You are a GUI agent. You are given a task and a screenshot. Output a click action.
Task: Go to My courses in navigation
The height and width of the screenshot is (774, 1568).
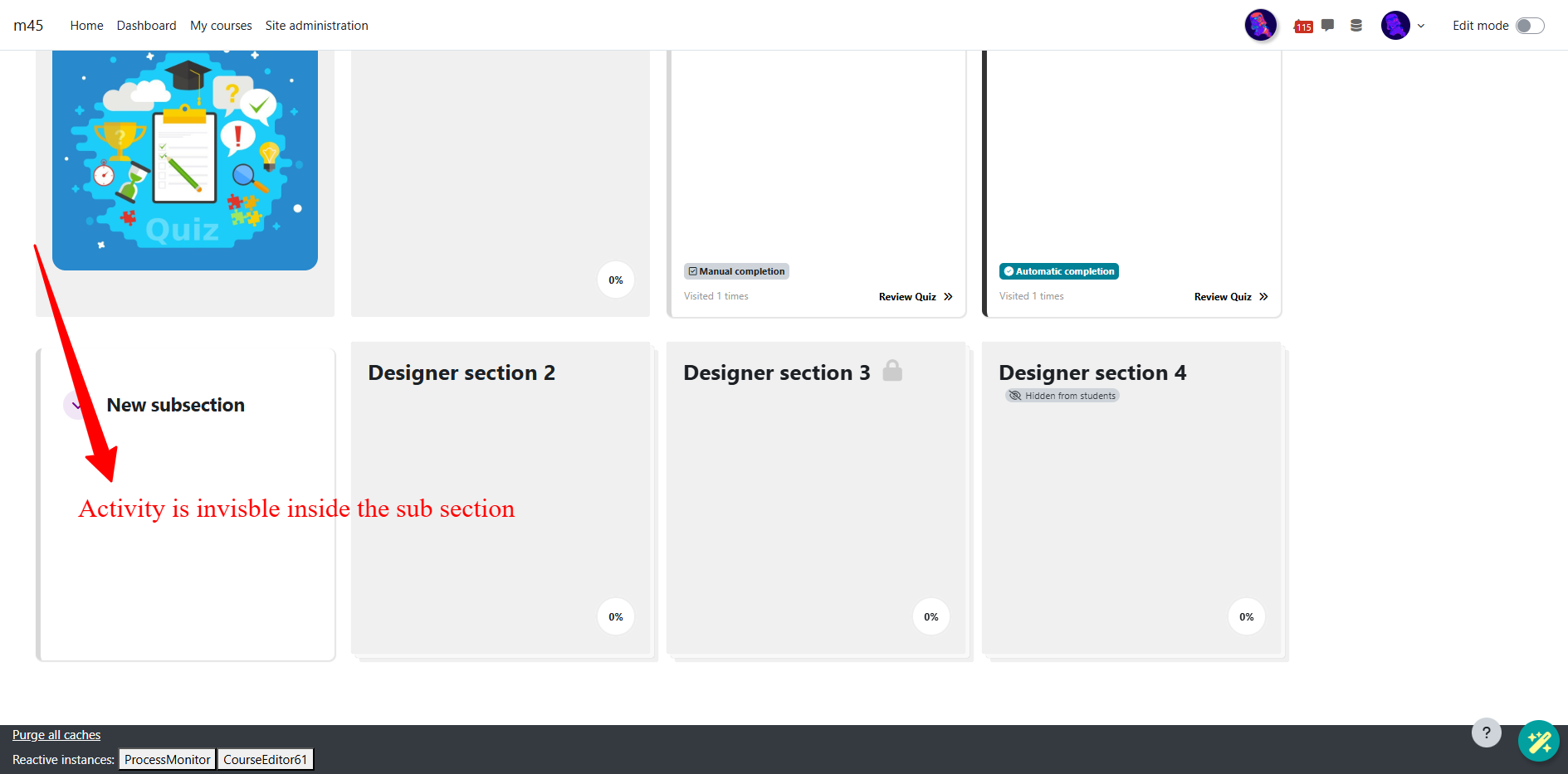tap(221, 26)
